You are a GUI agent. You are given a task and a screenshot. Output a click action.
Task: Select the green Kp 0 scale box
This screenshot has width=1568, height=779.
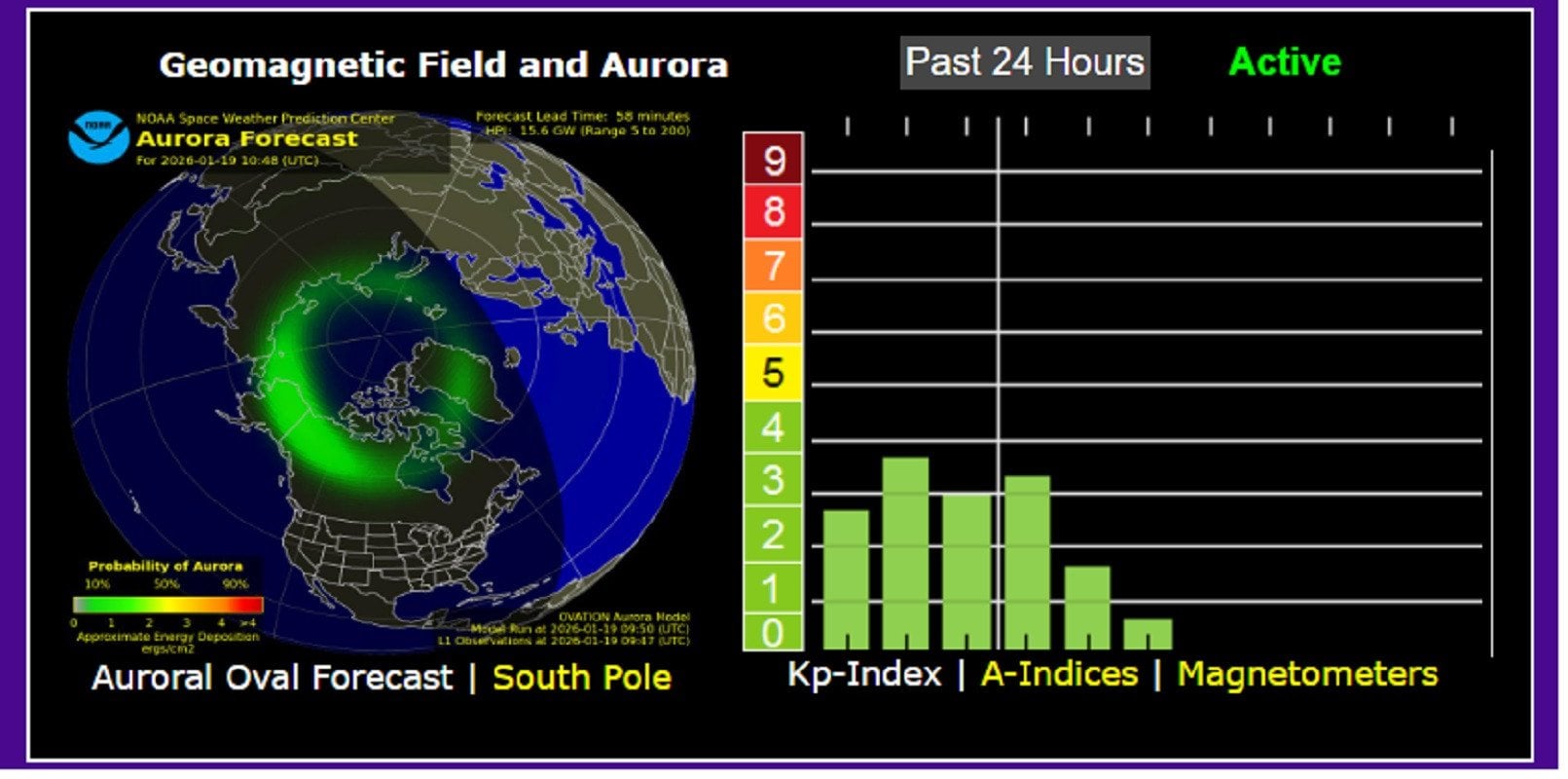coord(773,632)
